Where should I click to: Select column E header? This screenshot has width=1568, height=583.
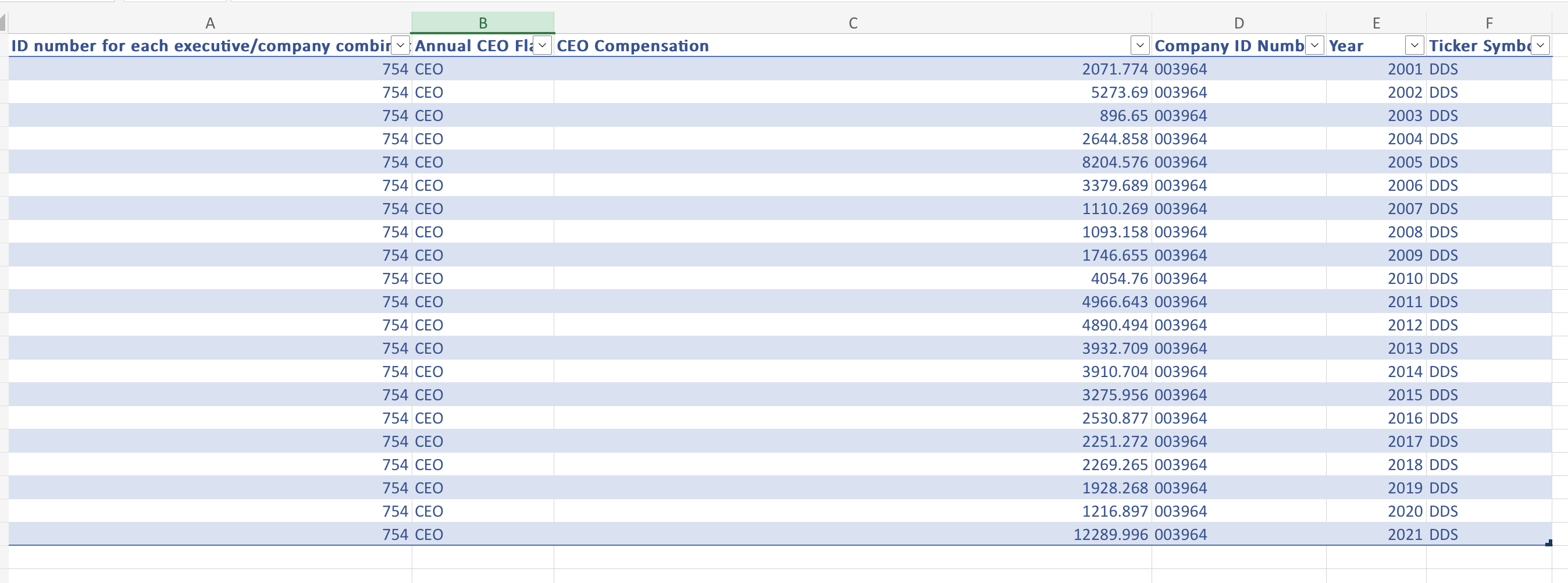(x=1376, y=23)
